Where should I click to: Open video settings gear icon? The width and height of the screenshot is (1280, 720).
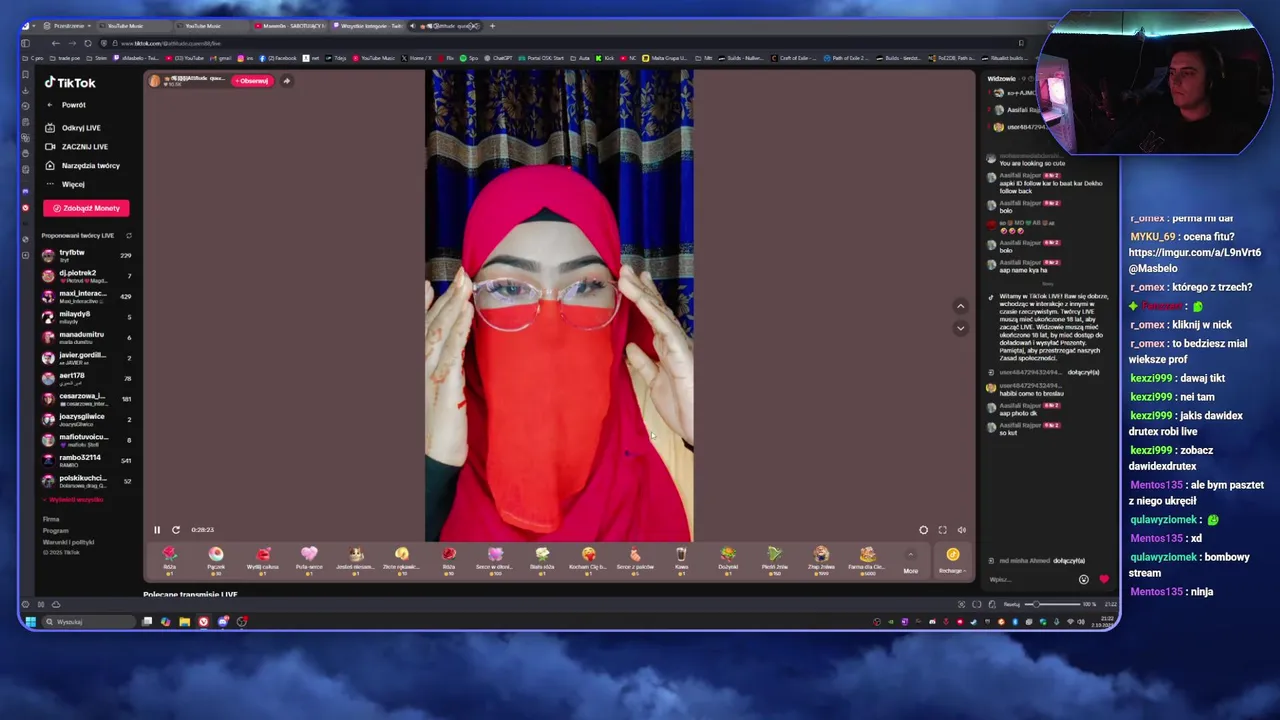[x=923, y=530]
